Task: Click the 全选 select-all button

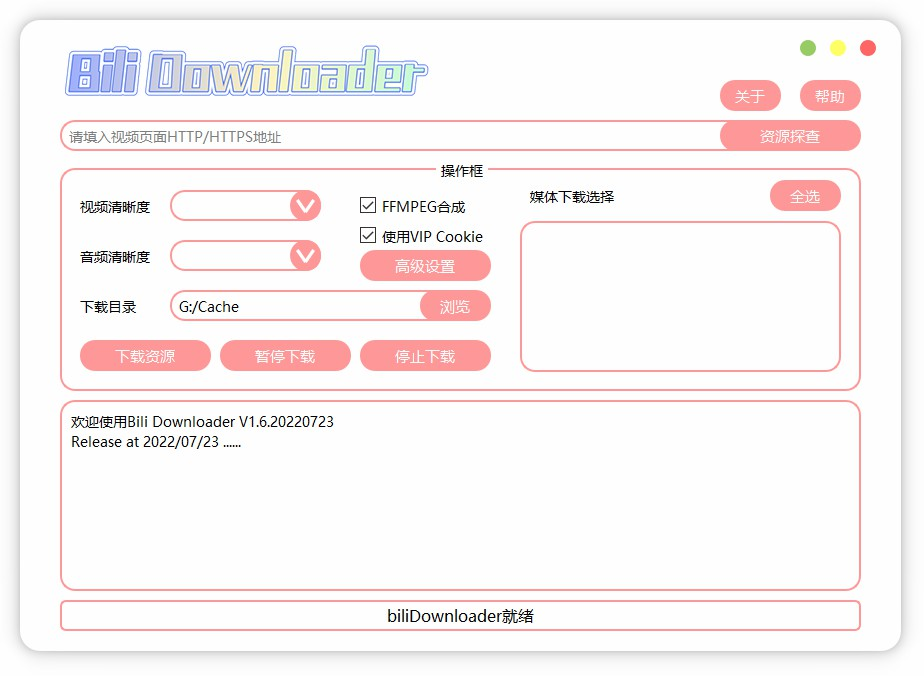Action: (805, 196)
